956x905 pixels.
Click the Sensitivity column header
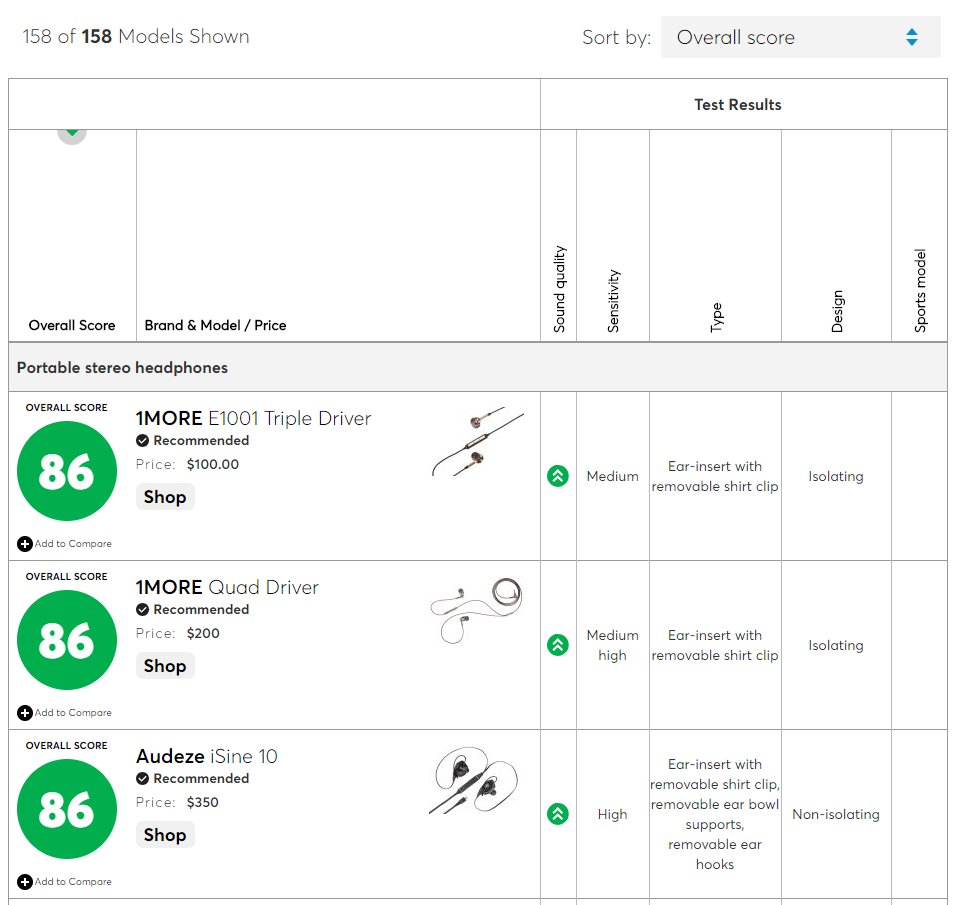(x=613, y=301)
